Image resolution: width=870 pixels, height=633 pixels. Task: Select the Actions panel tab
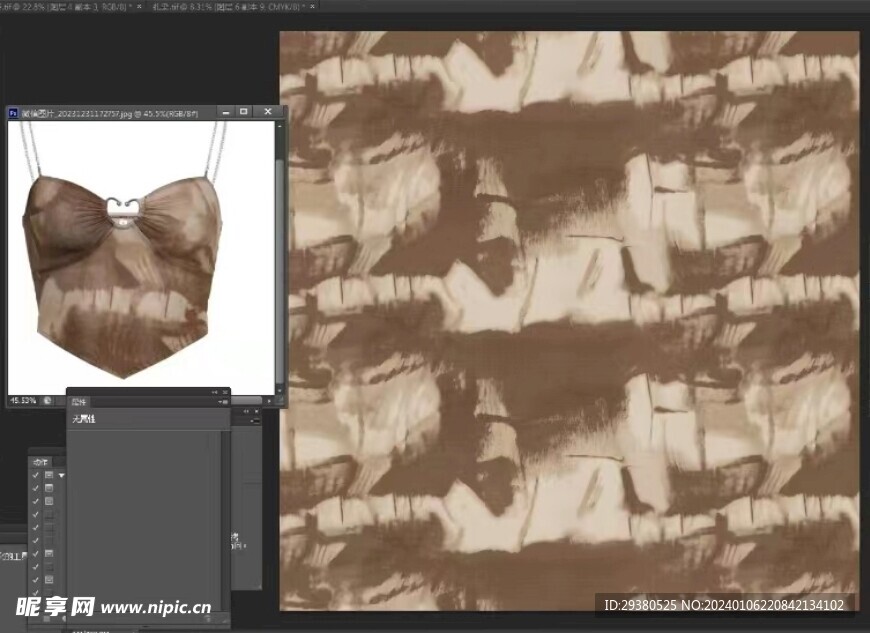point(40,461)
